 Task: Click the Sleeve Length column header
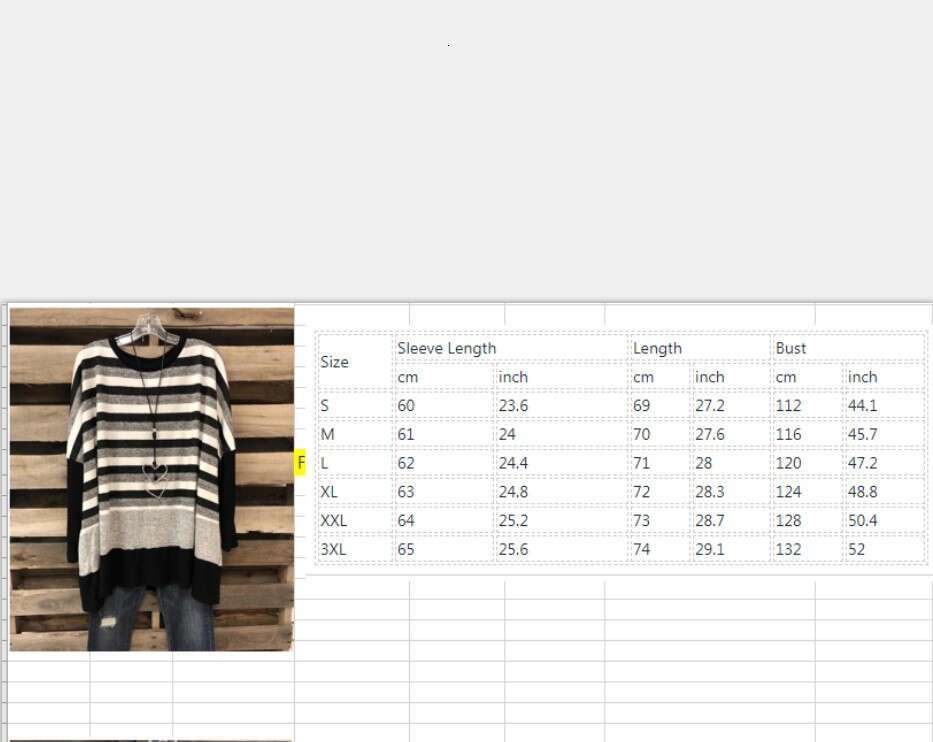click(x=447, y=348)
